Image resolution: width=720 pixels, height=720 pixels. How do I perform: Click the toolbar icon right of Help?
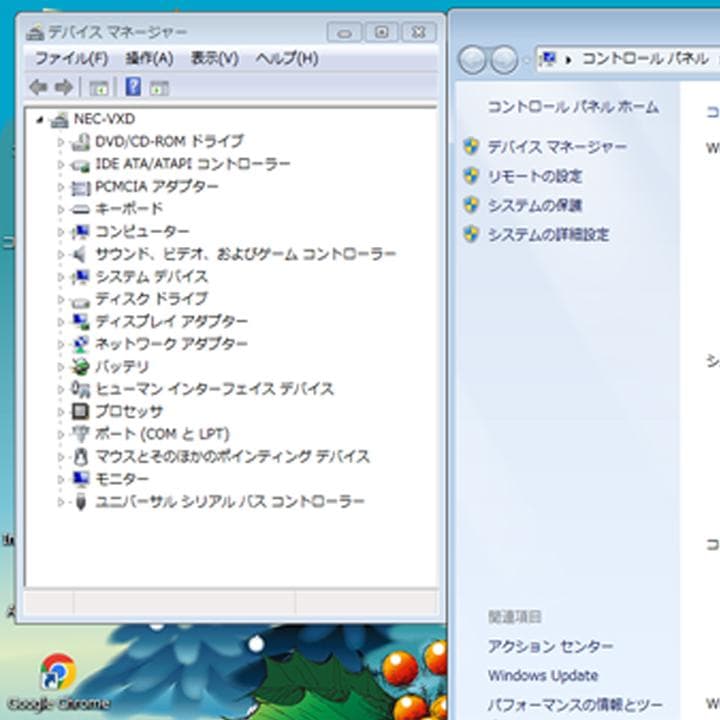click(x=159, y=88)
